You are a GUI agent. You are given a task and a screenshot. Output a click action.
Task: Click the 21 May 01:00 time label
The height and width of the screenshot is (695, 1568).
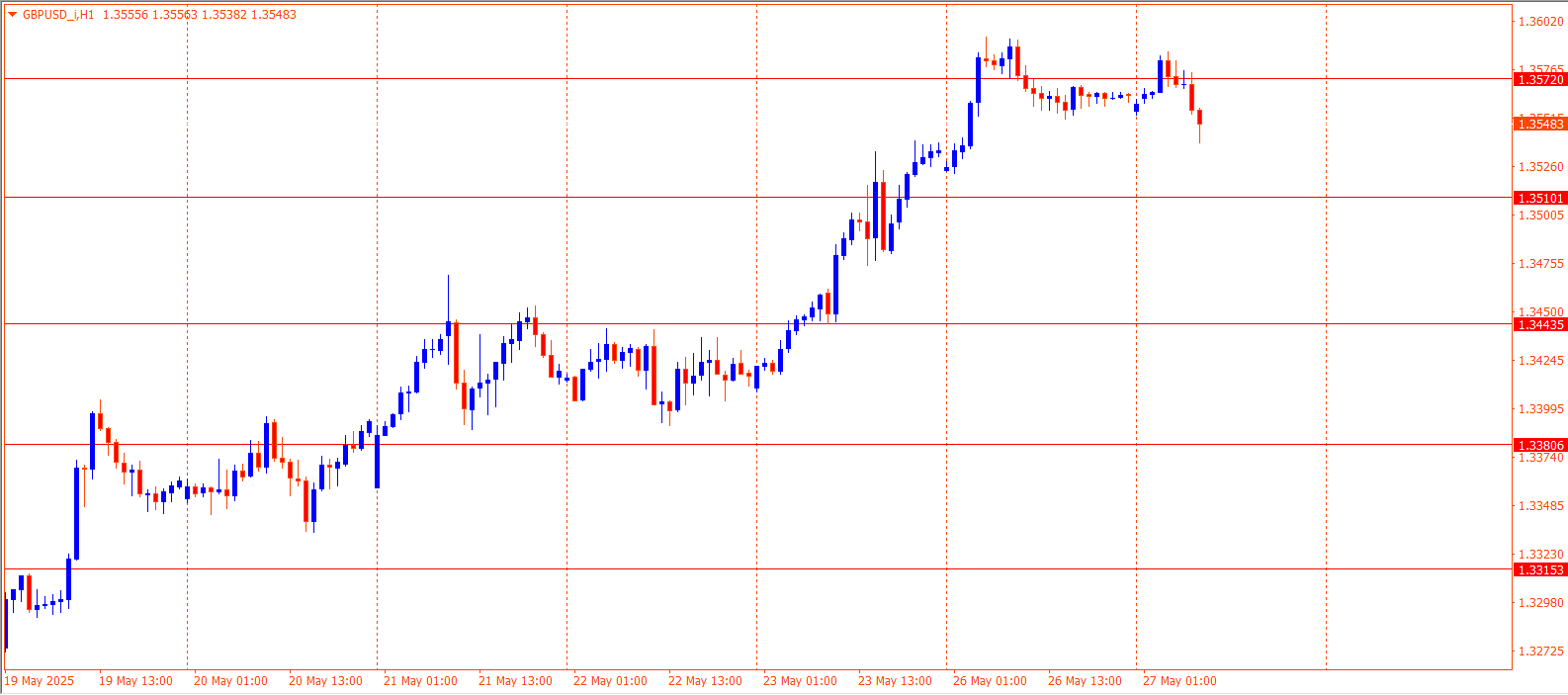tap(420, 681)
